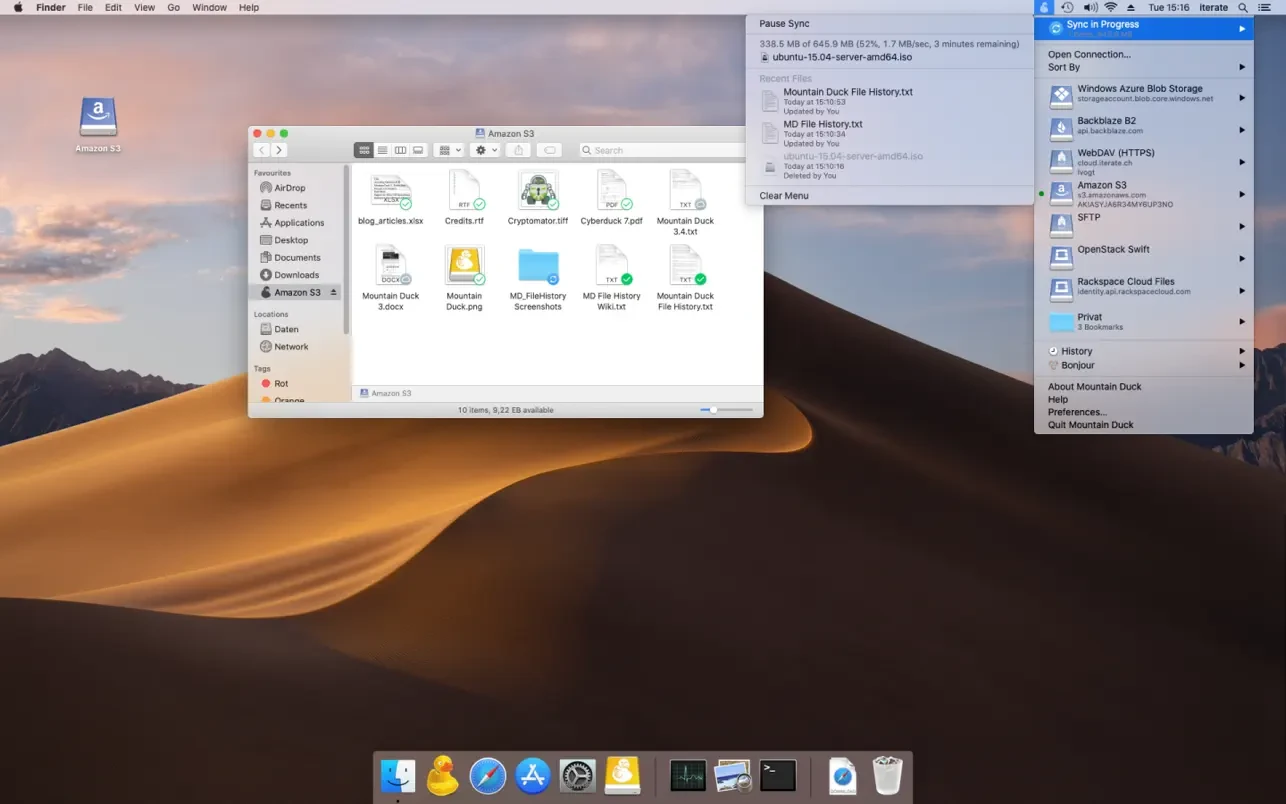
Task: Open Cyberduck from the Dock
Action: (x=443, y=776)
